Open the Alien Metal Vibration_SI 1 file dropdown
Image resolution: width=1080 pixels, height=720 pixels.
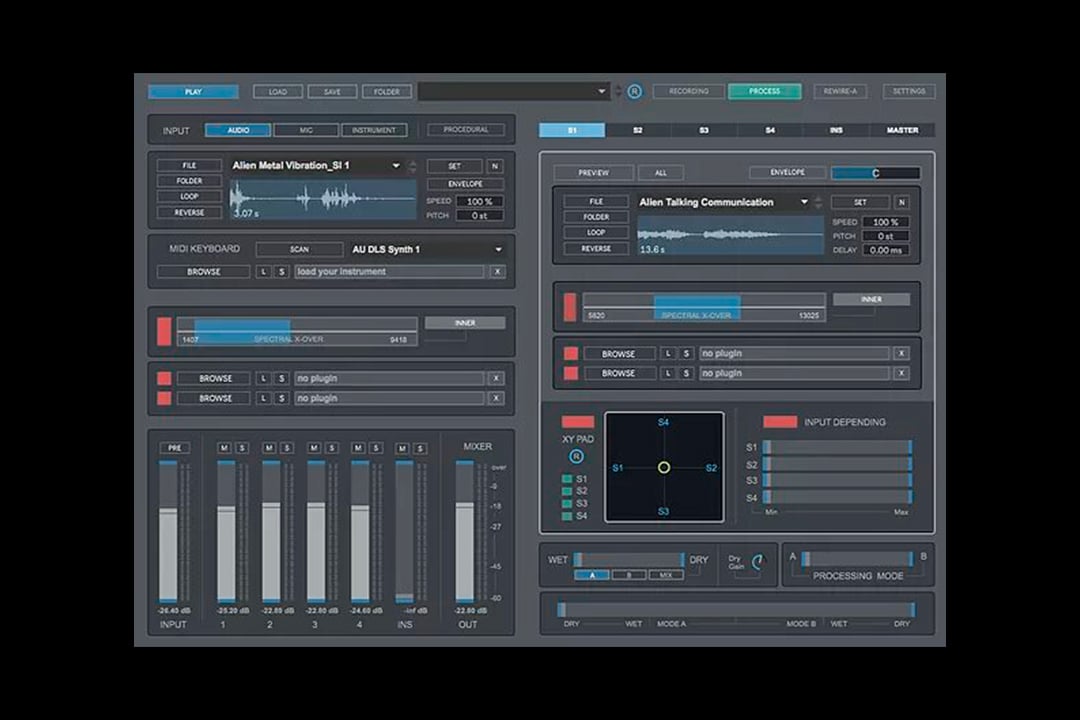pyautogui.click(x=395, y=166)
